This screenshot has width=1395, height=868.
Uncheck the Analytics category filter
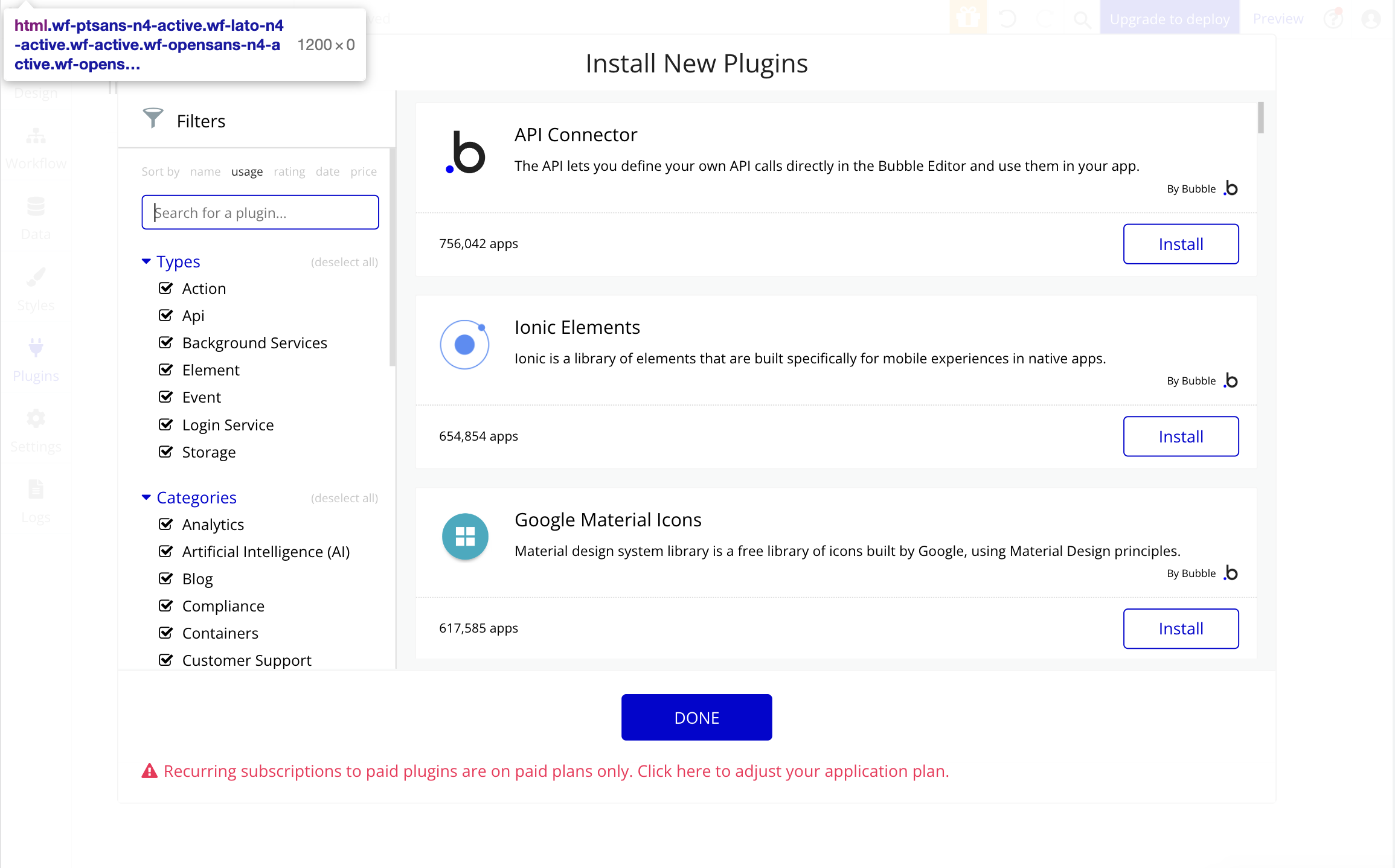(167, 524)
